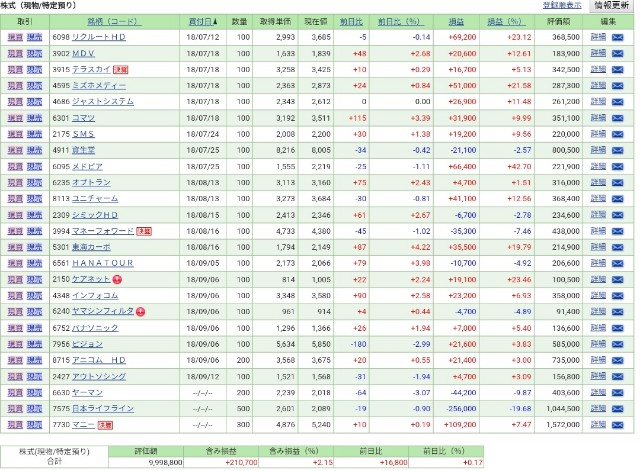
Task: Click the envelope icon in the ヤーマン row
Action: (617, 393)
